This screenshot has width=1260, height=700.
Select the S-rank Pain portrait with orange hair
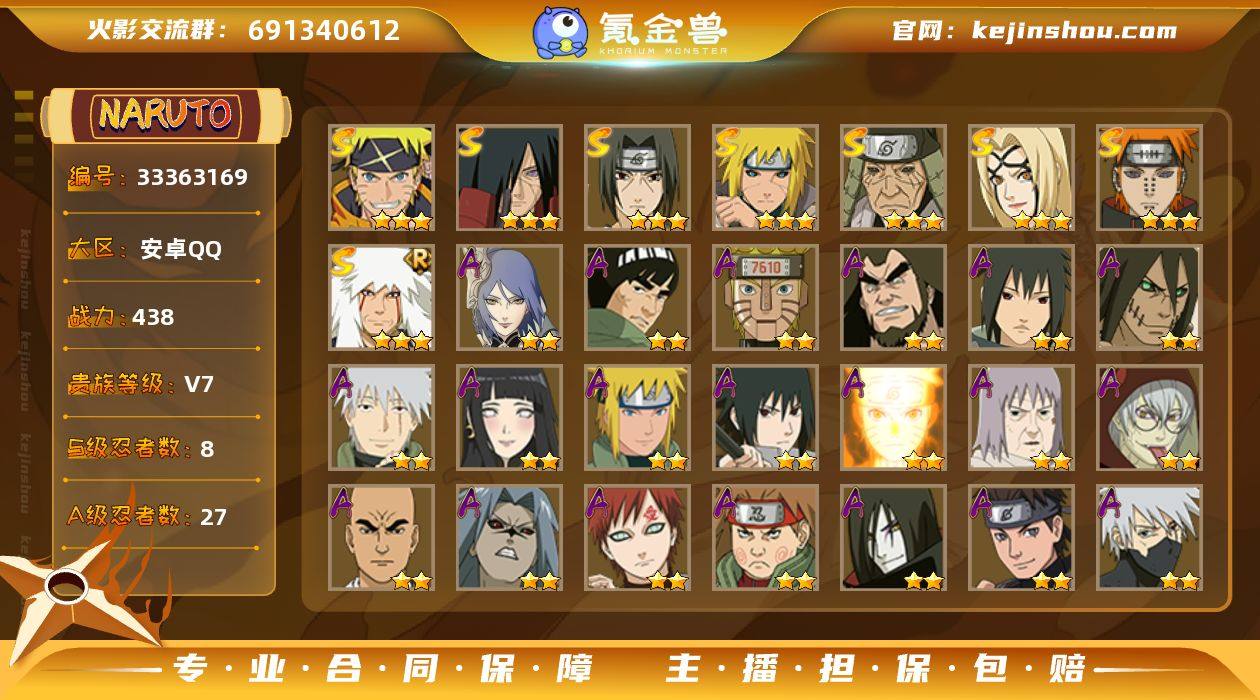1149,178
